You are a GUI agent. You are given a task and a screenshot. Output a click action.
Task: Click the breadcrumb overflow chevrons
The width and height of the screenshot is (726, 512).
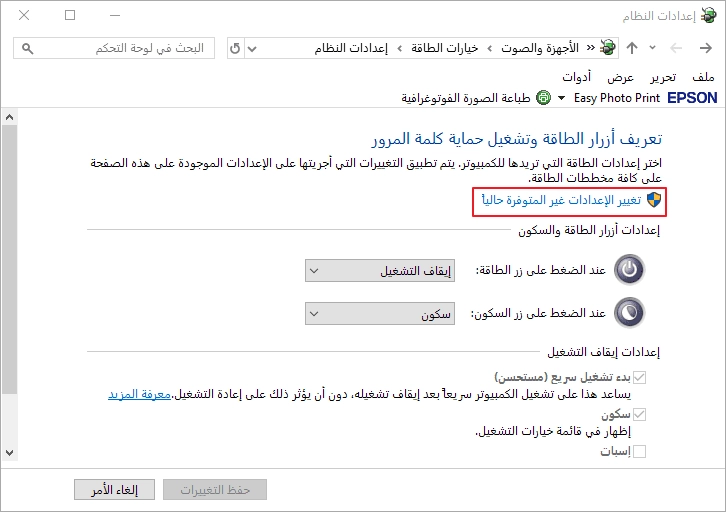pyautogui.click(x=590, y=48)
